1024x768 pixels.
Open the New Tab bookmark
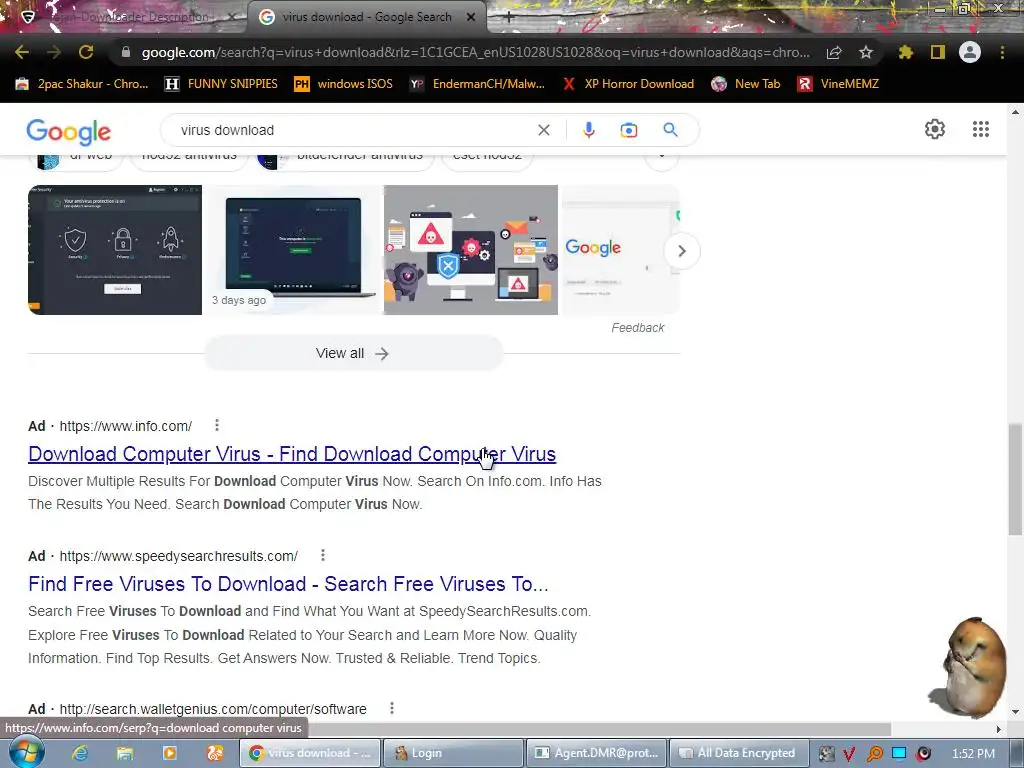(746, 84)
